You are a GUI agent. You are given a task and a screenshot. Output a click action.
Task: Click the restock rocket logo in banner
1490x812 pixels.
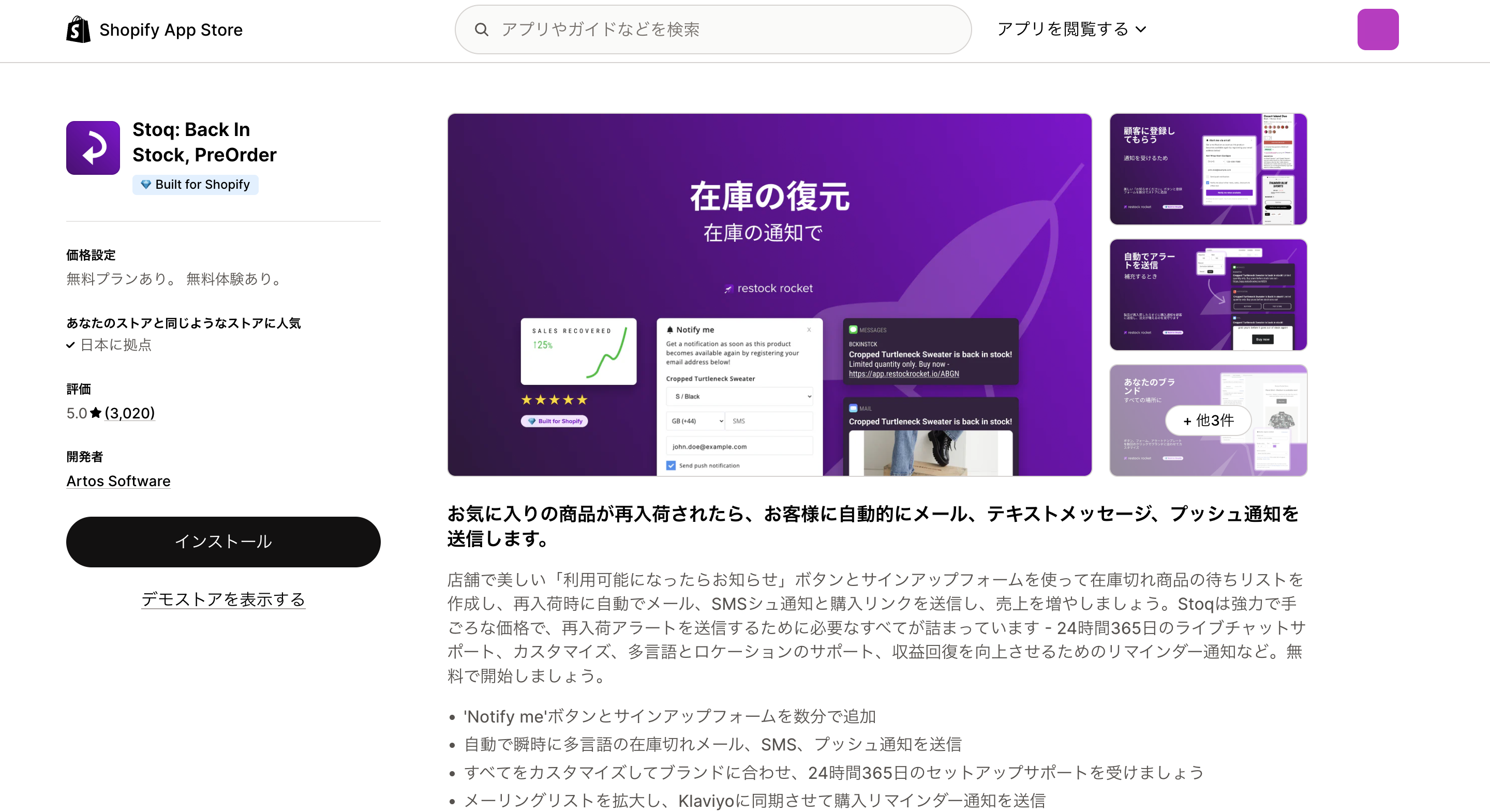[x=769, y=288]
